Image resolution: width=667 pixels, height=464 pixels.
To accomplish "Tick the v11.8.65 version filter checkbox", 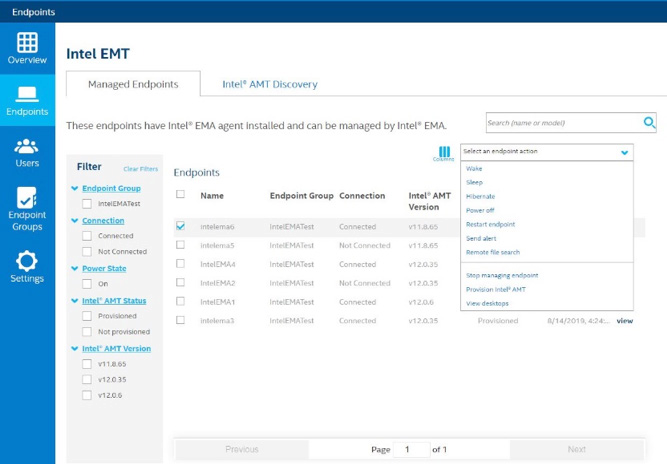I will tap(87, 364).
